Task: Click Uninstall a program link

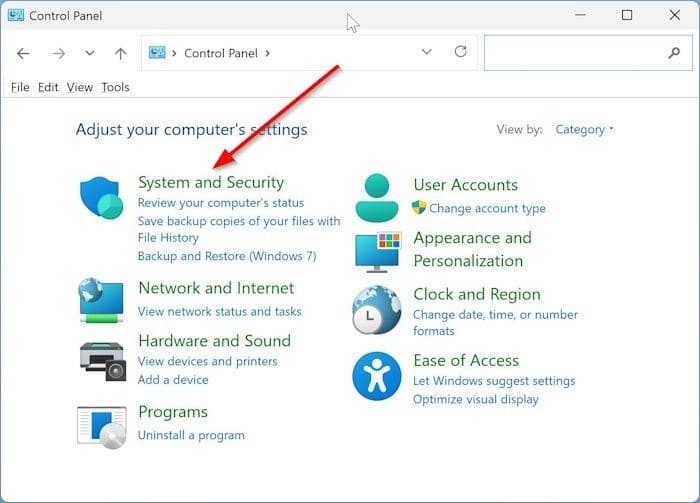Action: coord(191,435)
